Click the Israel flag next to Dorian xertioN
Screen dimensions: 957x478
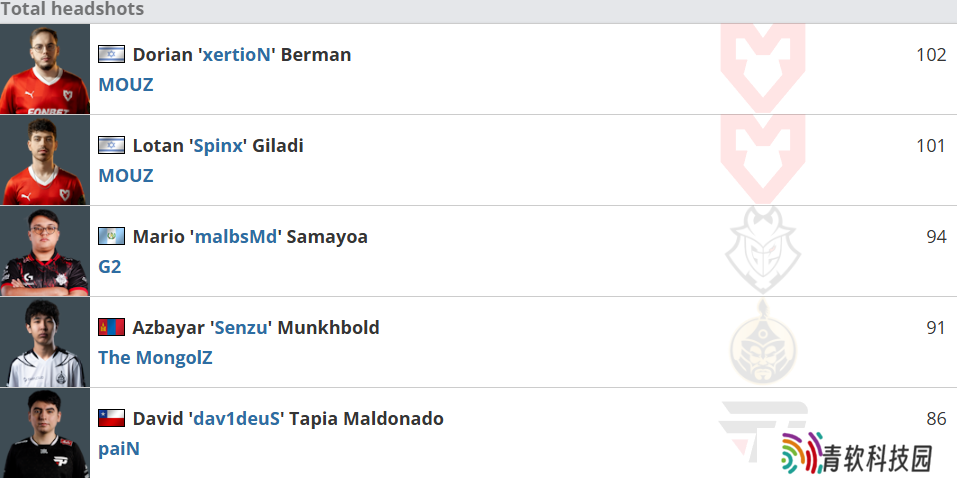tap(112, 54)
